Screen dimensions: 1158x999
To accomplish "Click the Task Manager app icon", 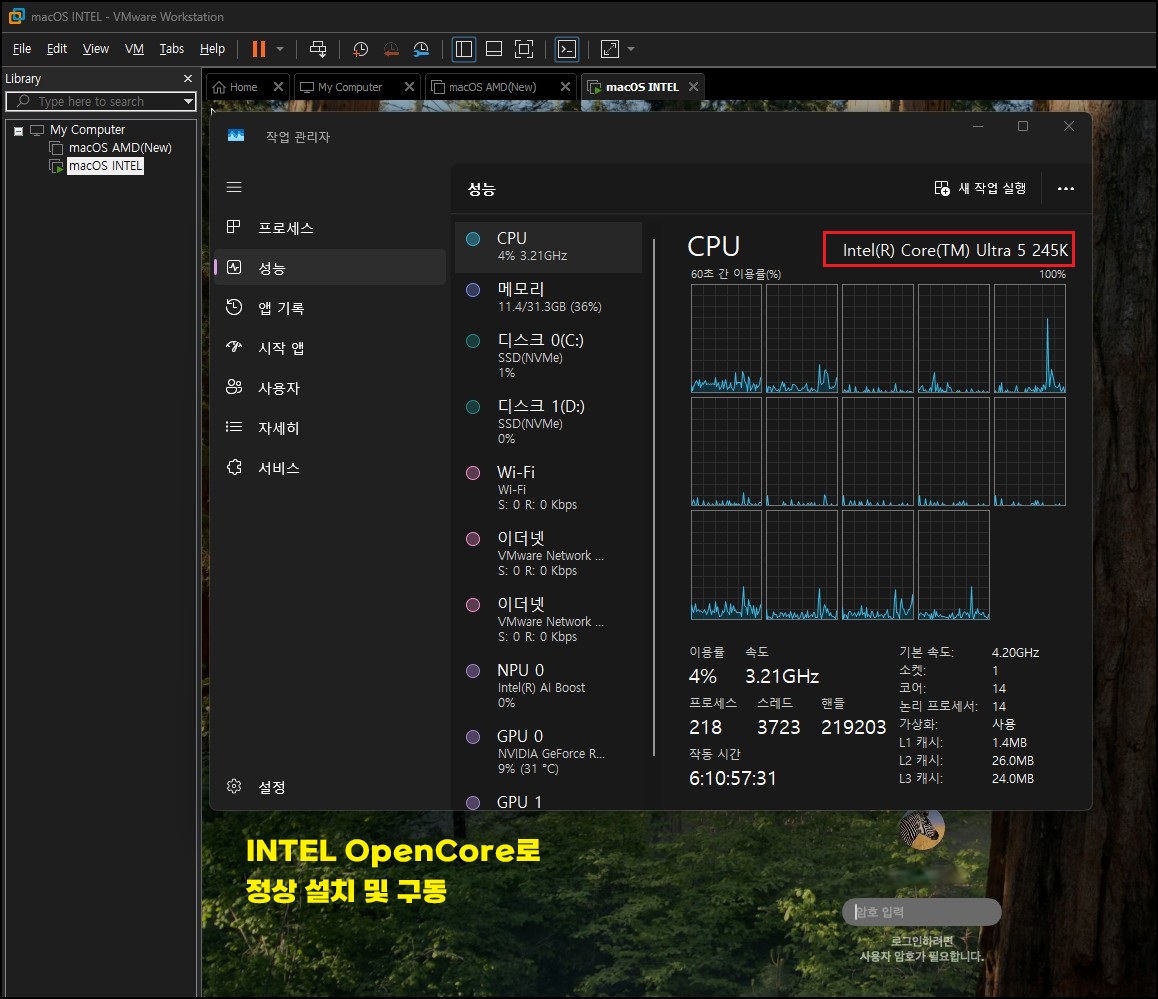I will click(x=236, y=135).
